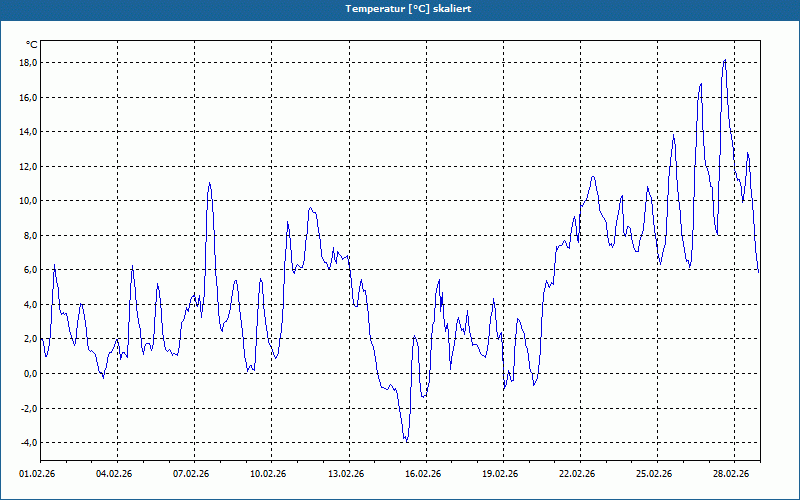Click the 14,0 y-axis label

(29, 132)
